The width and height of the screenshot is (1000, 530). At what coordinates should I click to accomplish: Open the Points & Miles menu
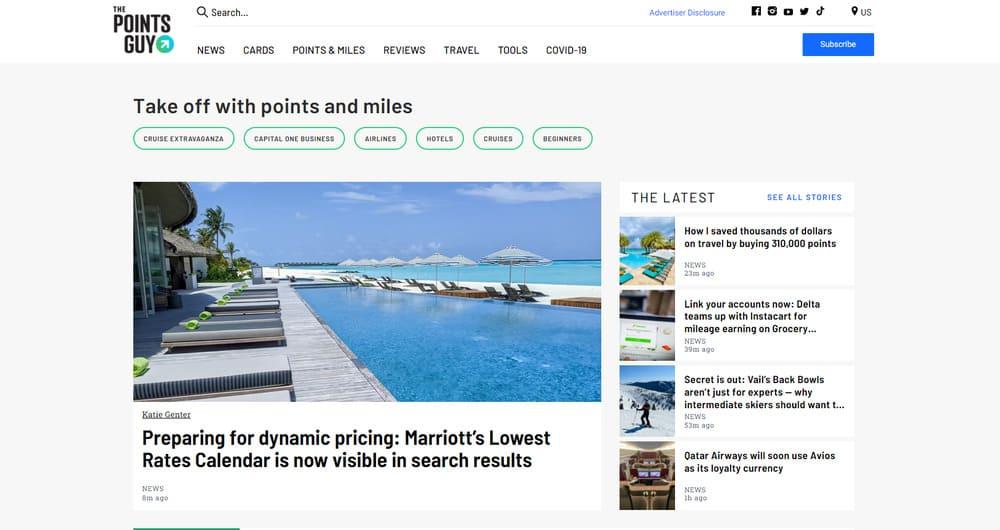(328, 50)
